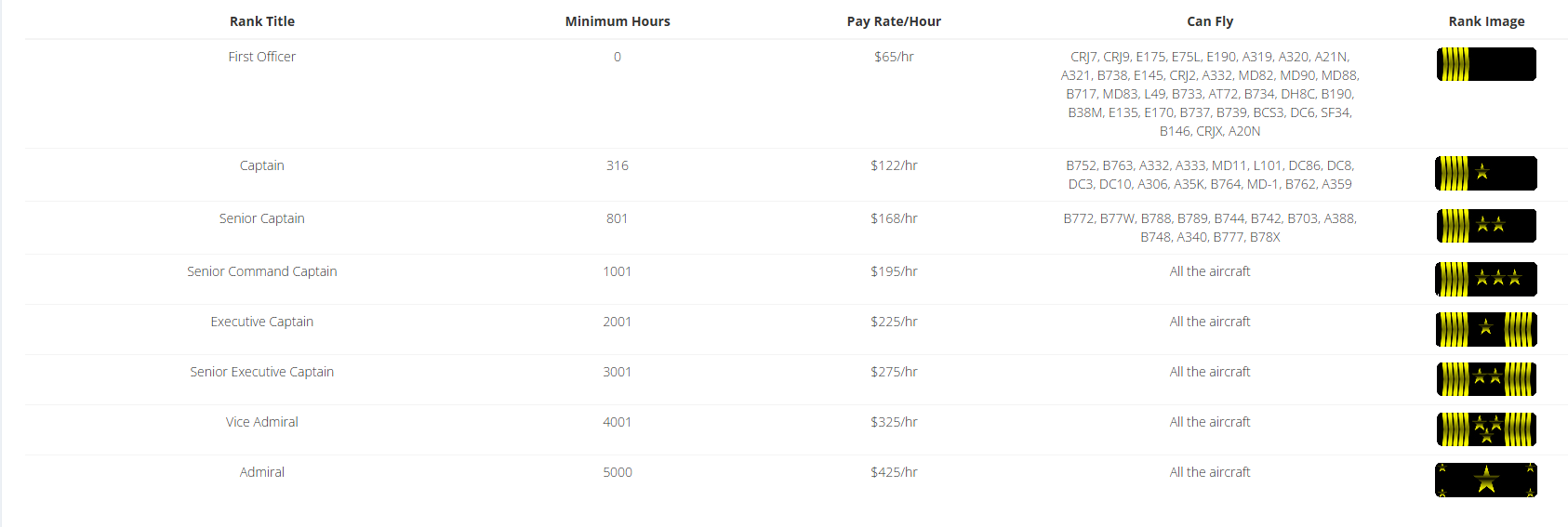Screen dimensions: 1568x527
Task: Click the Senior Command Captain three-star image
Action: 1486,279
